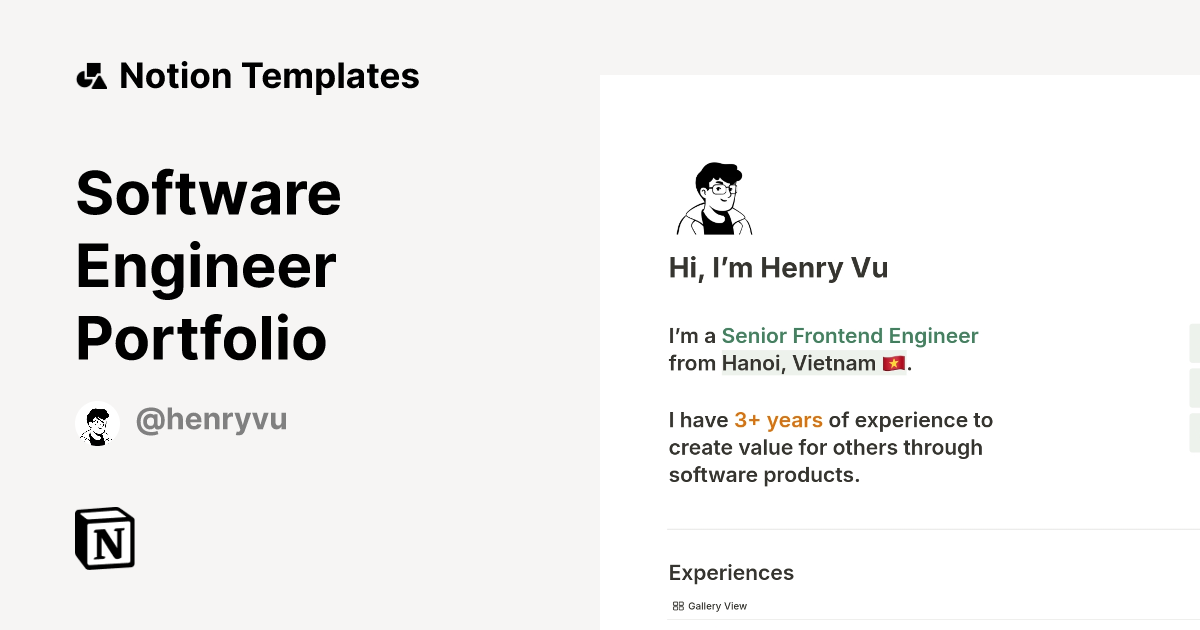Select the small grid symbol beside Gallery View
Viewport: 1200px width, 630px height.
679,605
